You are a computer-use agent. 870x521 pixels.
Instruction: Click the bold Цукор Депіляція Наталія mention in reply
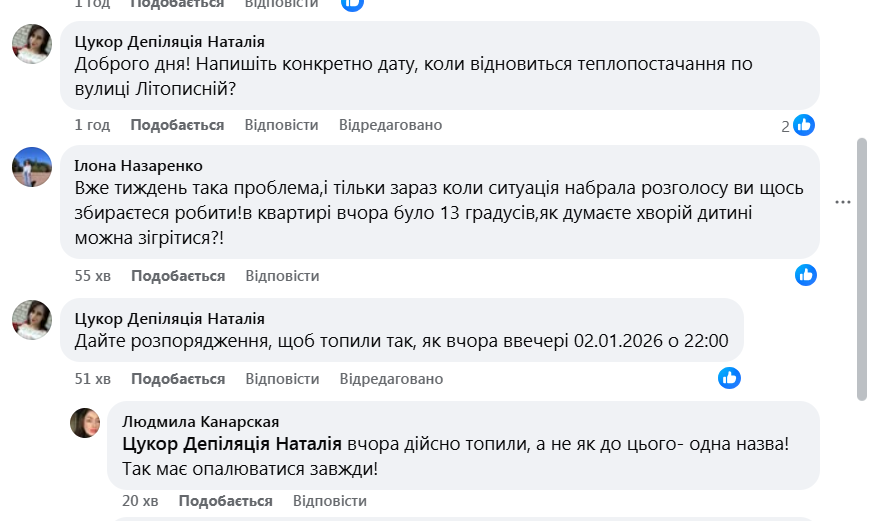pyautogui.click(x=232, y=444)
